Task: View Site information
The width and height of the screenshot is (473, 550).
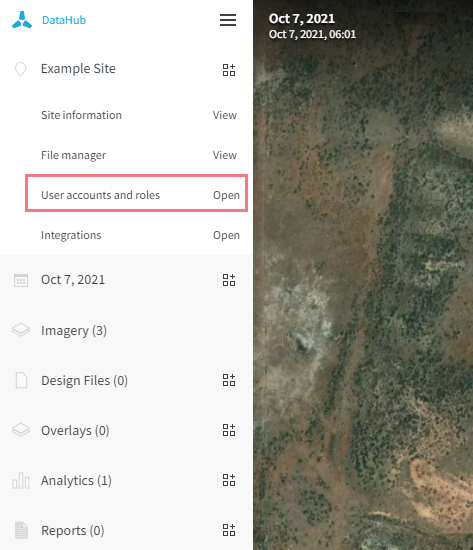Action: pos(225,115)
